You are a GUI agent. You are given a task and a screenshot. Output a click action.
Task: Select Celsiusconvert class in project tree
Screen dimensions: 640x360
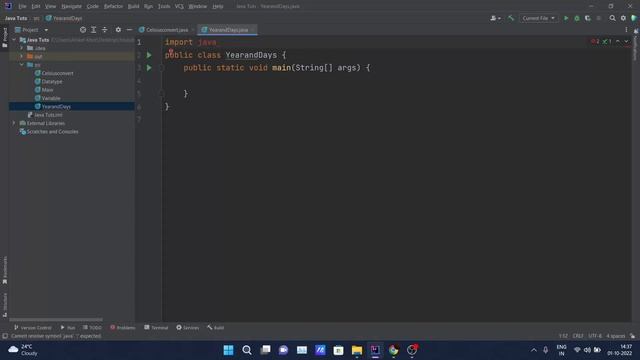(x=58, y=73)
